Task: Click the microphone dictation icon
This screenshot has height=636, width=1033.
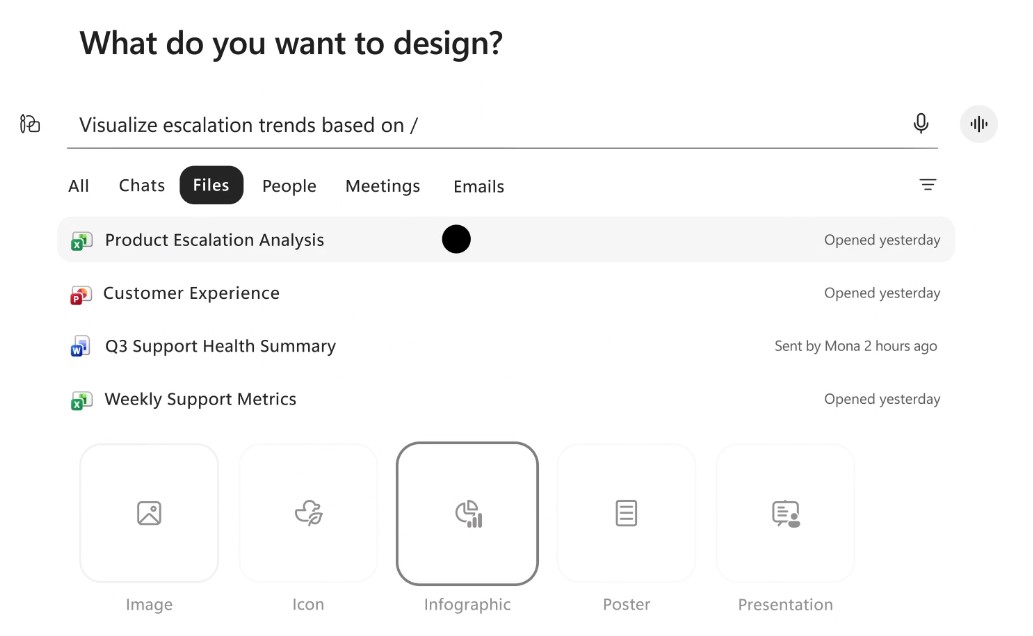Action: (x=920, y=123)
